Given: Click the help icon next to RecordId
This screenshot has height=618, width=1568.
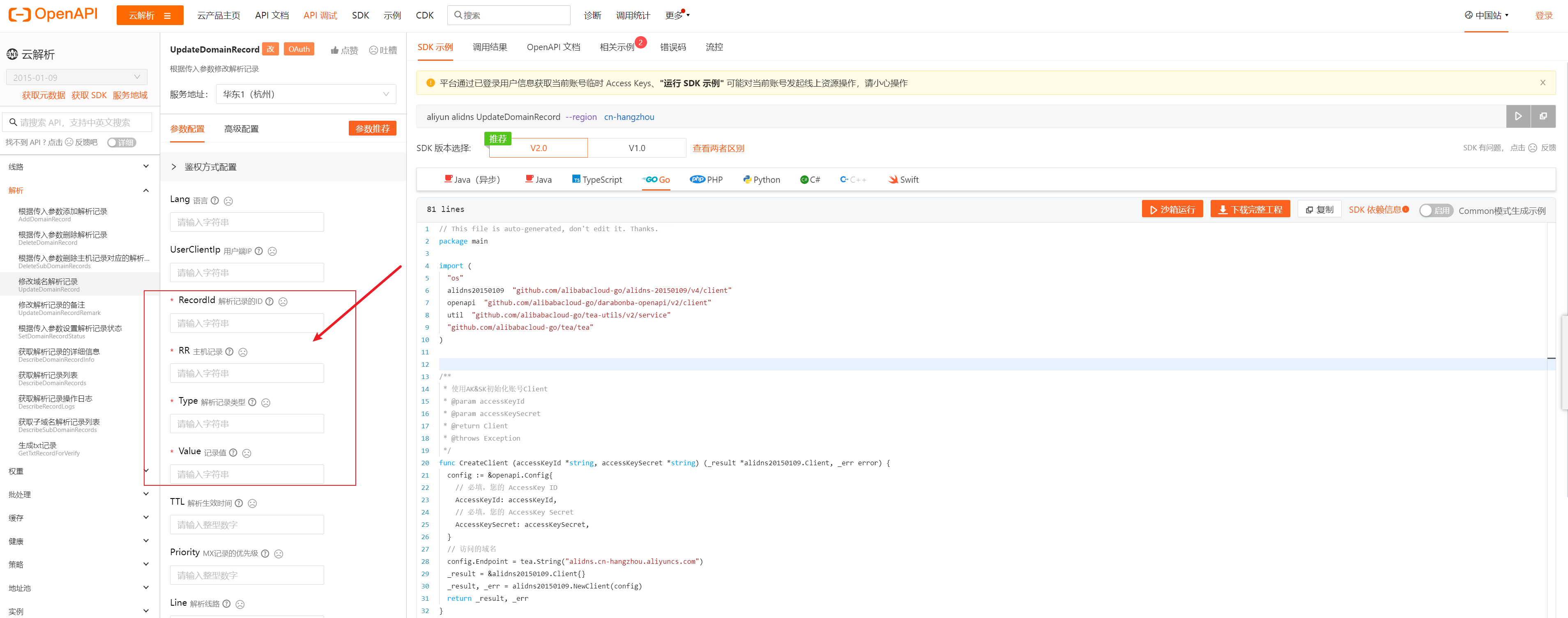Looking at the screenshot, I should tap(269, 301).
